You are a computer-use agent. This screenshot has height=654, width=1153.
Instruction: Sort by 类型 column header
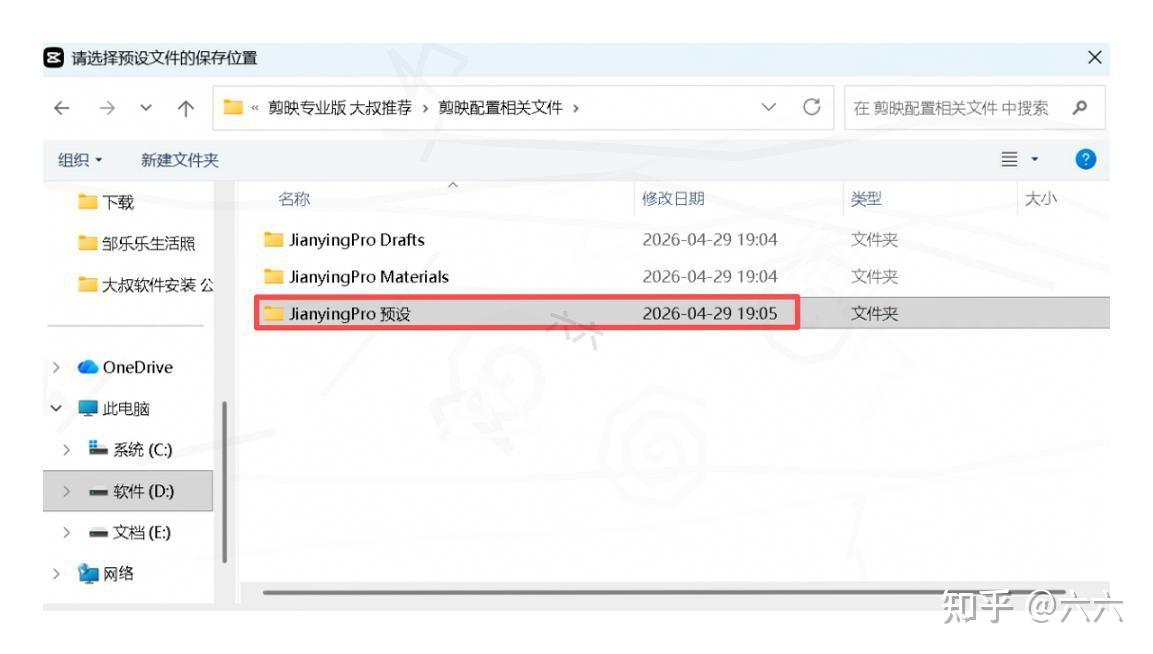866,199
